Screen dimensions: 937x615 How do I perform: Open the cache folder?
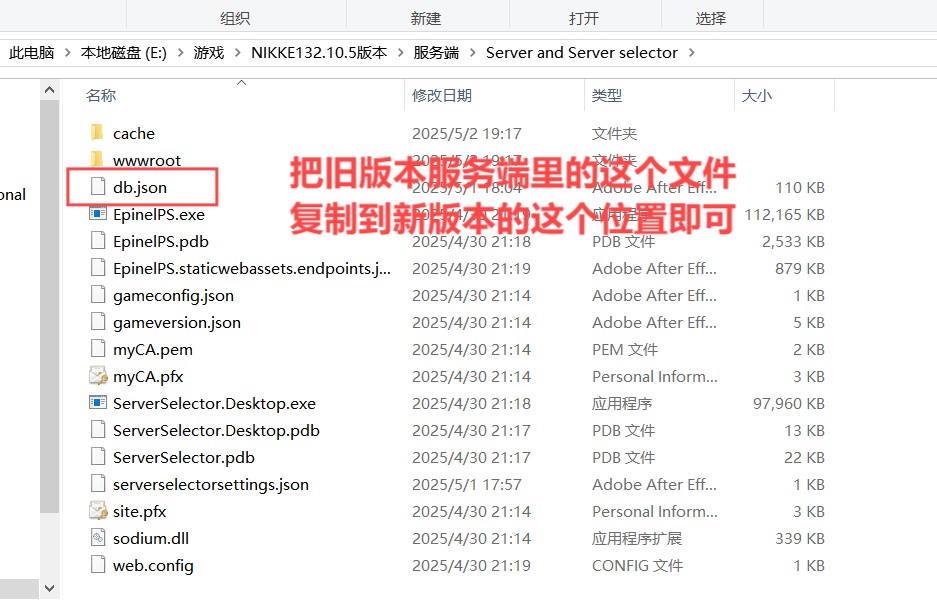[133, 132]
